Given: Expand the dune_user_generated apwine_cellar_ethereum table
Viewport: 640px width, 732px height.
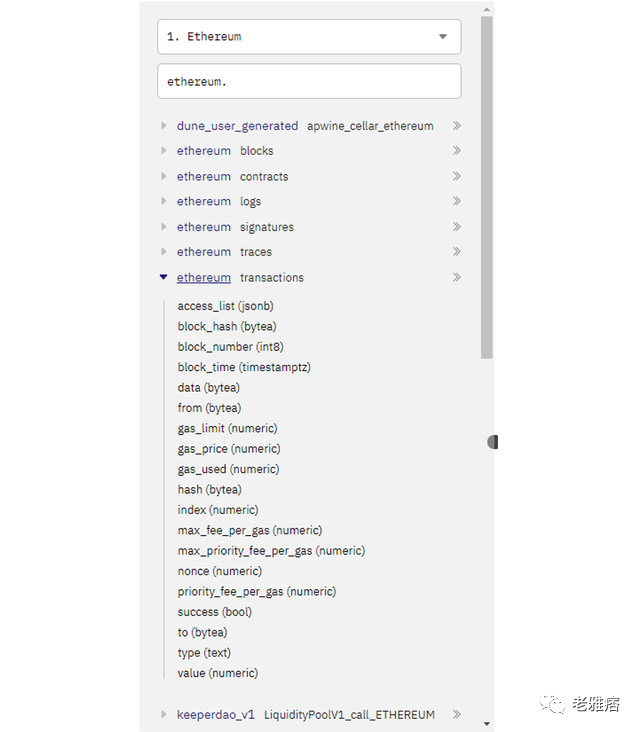Looking at the screenshot, I should 163,126.
